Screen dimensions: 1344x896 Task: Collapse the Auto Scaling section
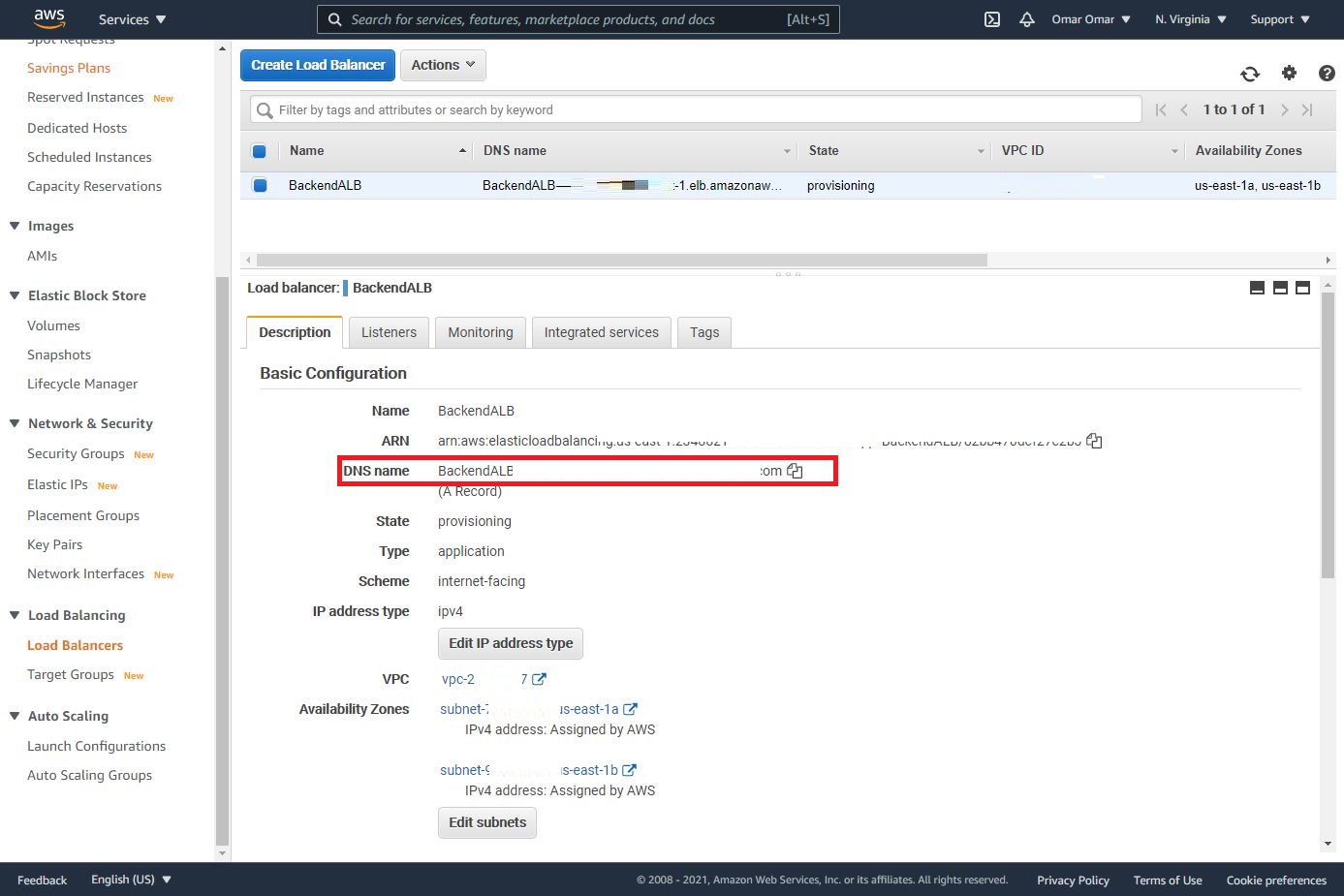click(15, 716)
